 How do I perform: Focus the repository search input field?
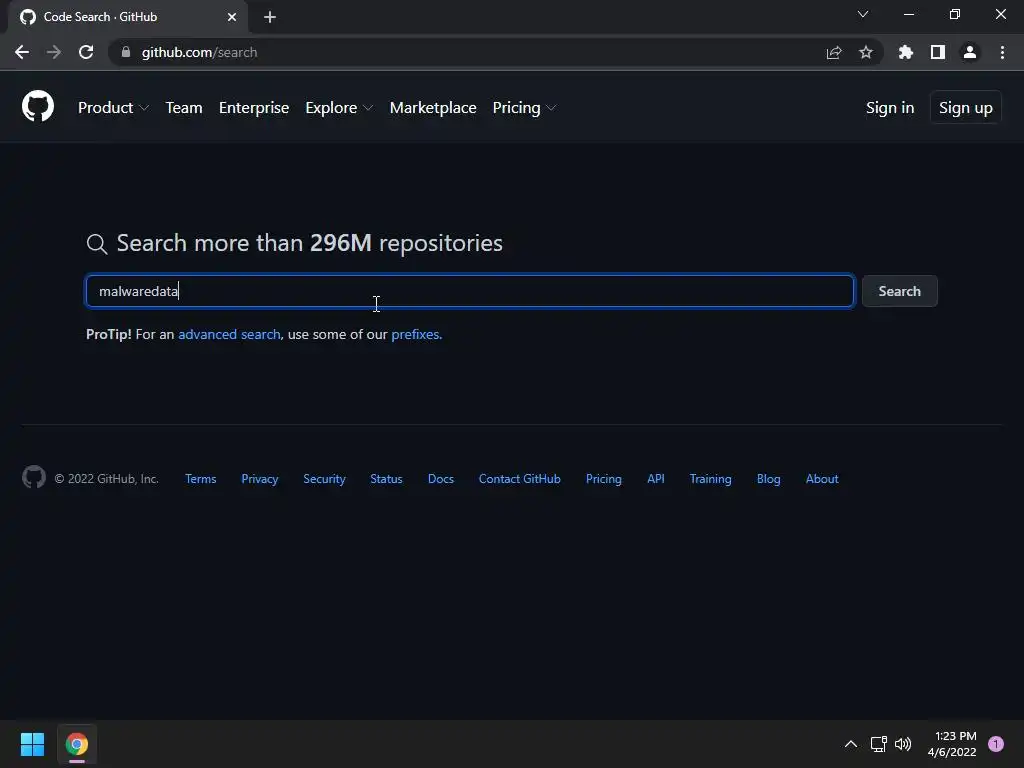pyautogui.click(x=470, y=291)
